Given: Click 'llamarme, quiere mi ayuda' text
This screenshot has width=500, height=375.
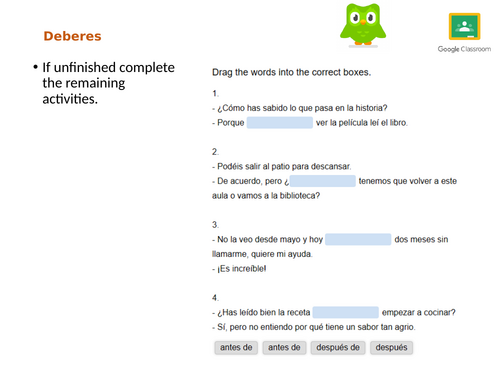Looking at the screenshot, I should click(x=262, y=254).
